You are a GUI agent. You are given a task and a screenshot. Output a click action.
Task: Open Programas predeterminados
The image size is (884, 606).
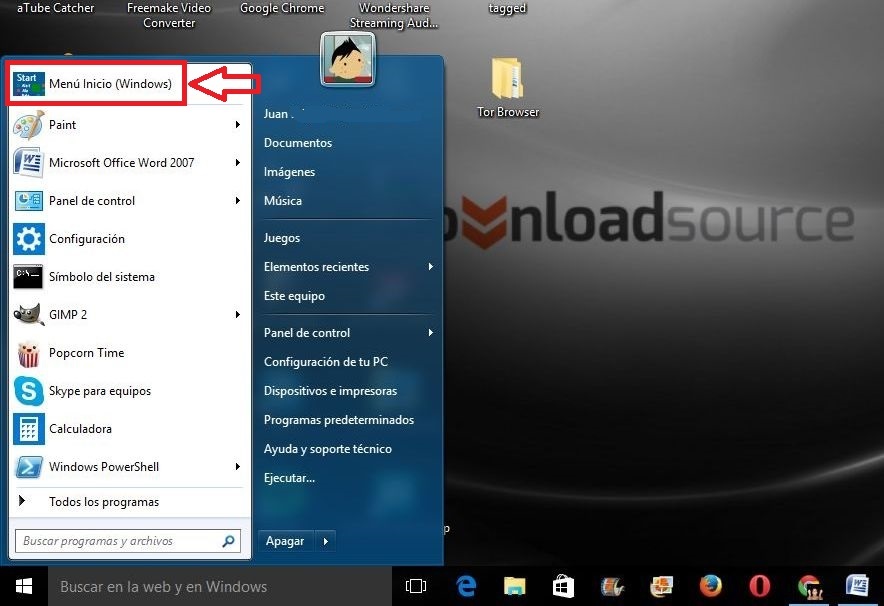click(339, 420)
